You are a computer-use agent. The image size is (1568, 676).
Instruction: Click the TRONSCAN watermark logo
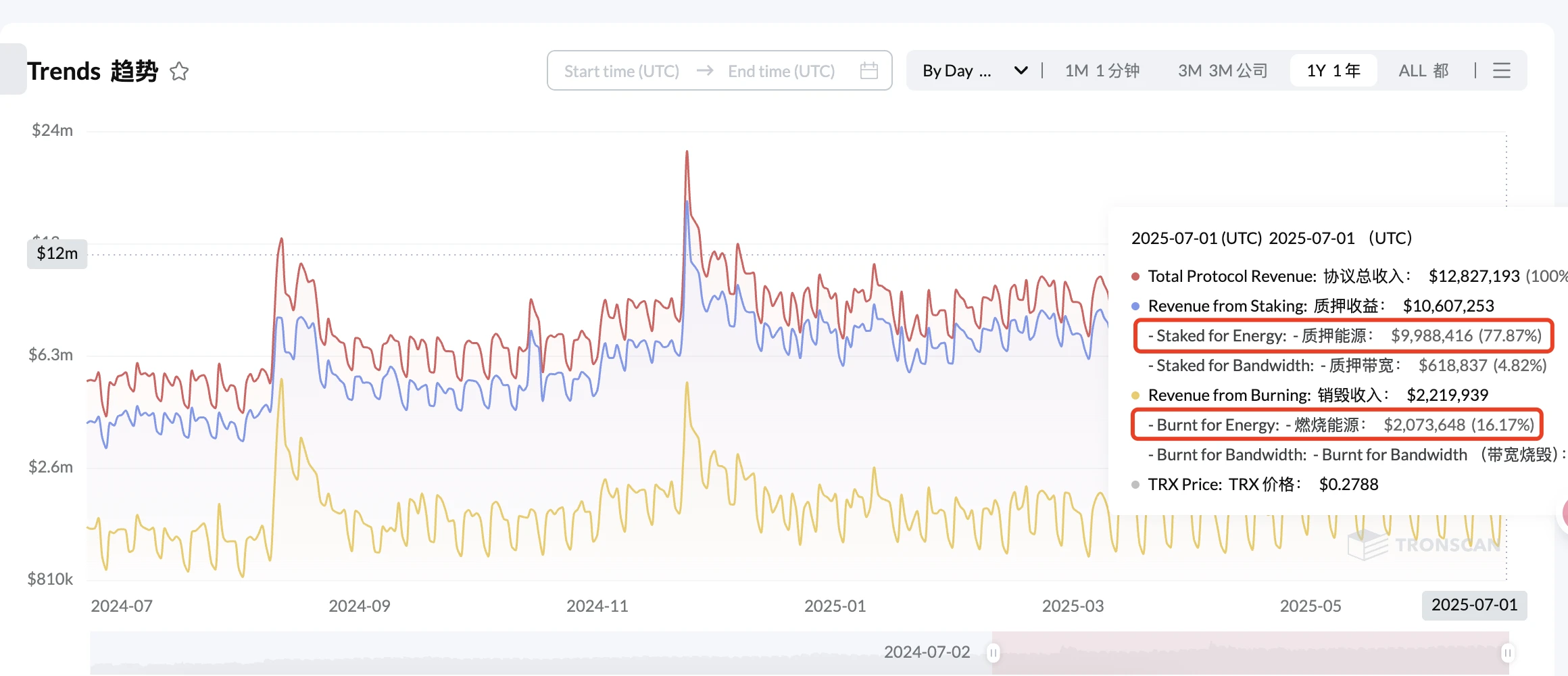pyautogui.click(x=1423, y=544)
